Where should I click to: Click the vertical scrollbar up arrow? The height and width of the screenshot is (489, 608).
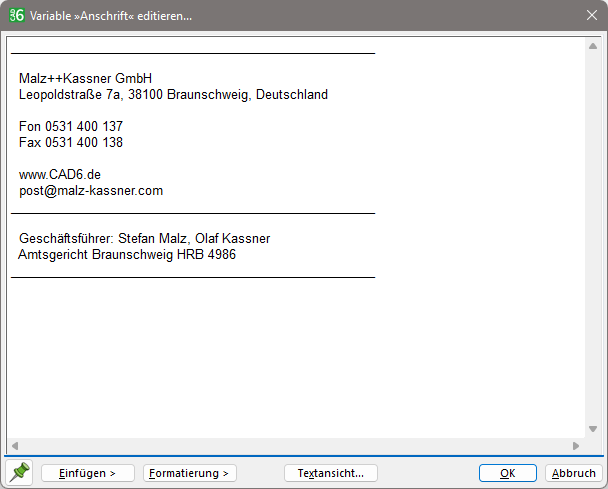click(593, 46)
